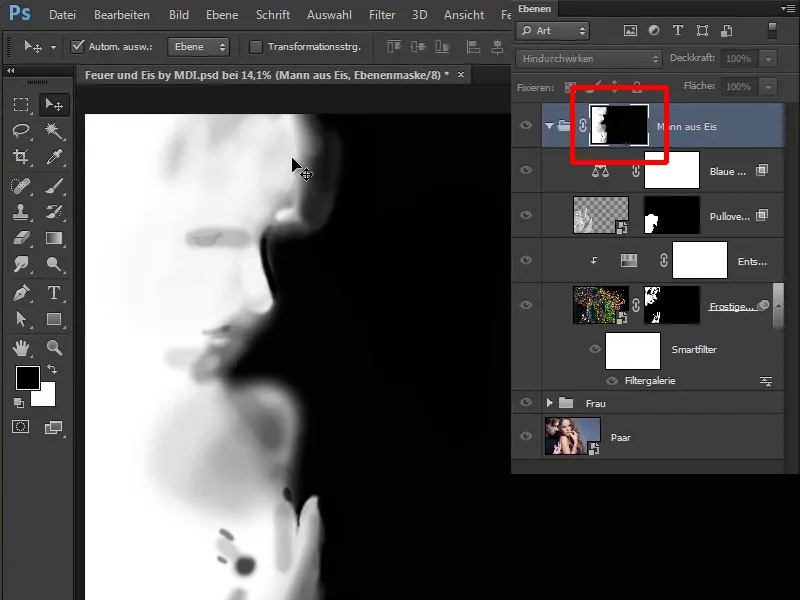This screenshot has height=600, width=800.
Task: Click the background color swatch
Action: click(47, 398)
